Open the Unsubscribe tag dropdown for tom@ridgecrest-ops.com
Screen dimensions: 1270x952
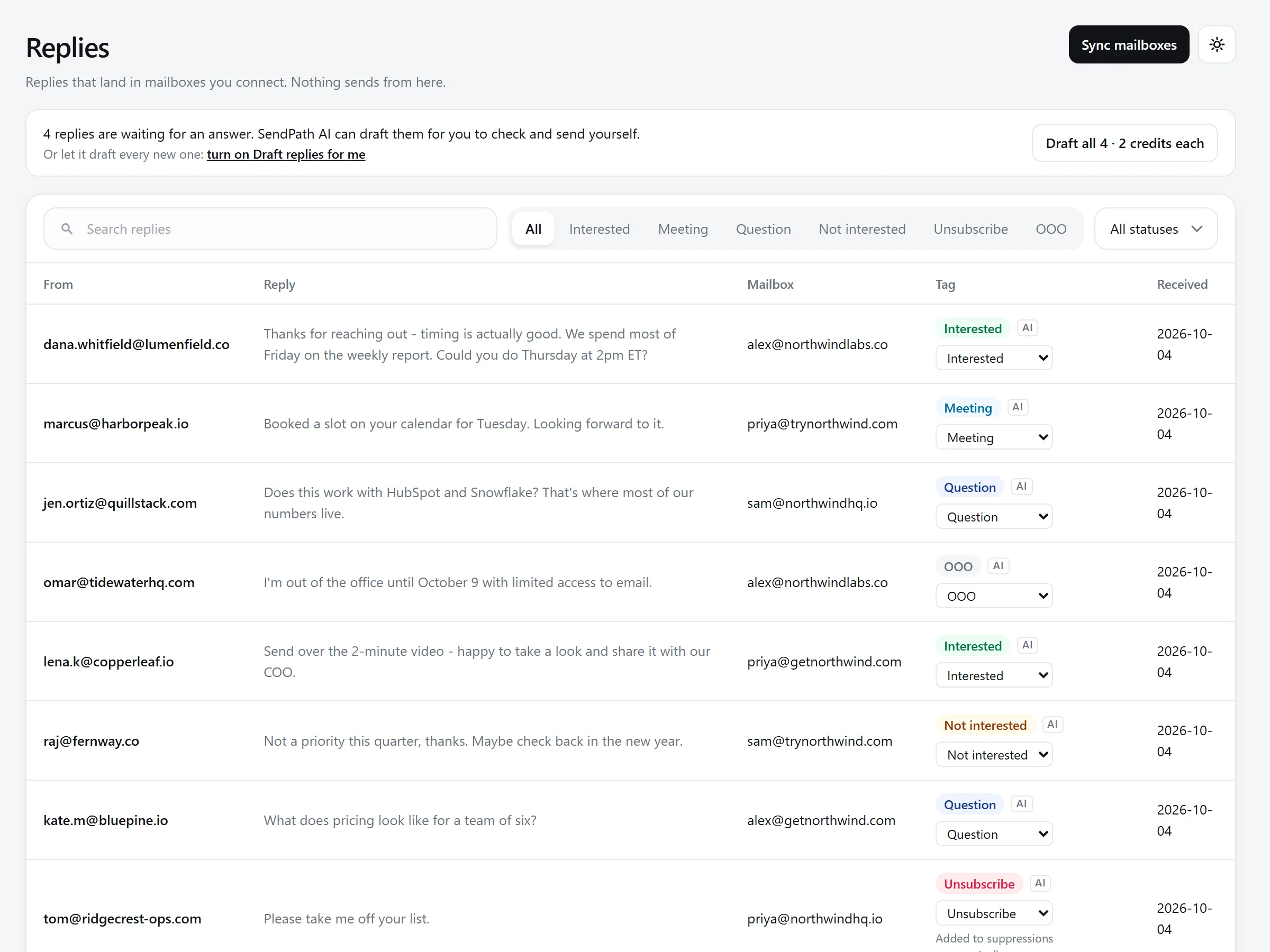coord(993,913)
